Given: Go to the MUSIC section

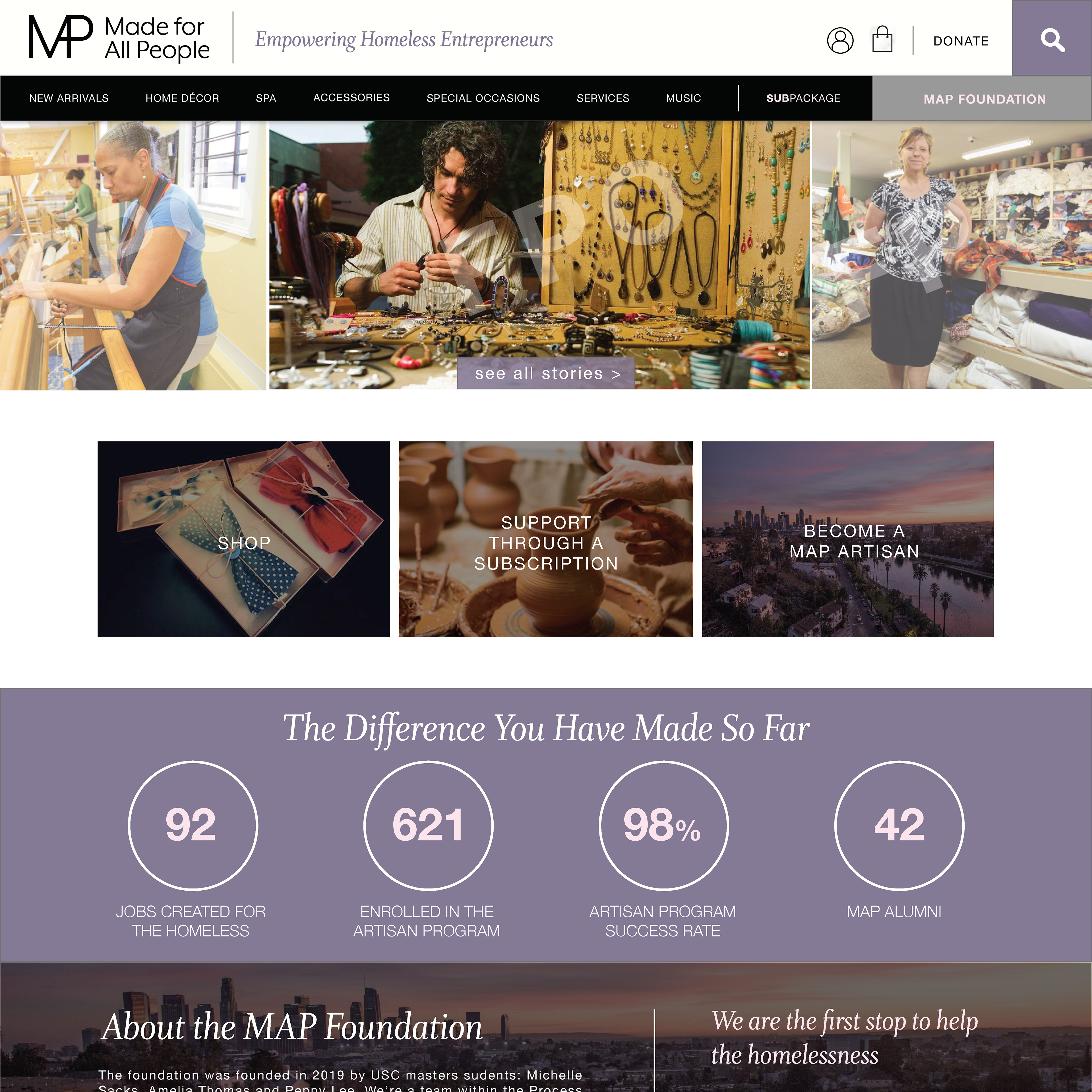Looking at the screenshot, I should pos(683,98).
